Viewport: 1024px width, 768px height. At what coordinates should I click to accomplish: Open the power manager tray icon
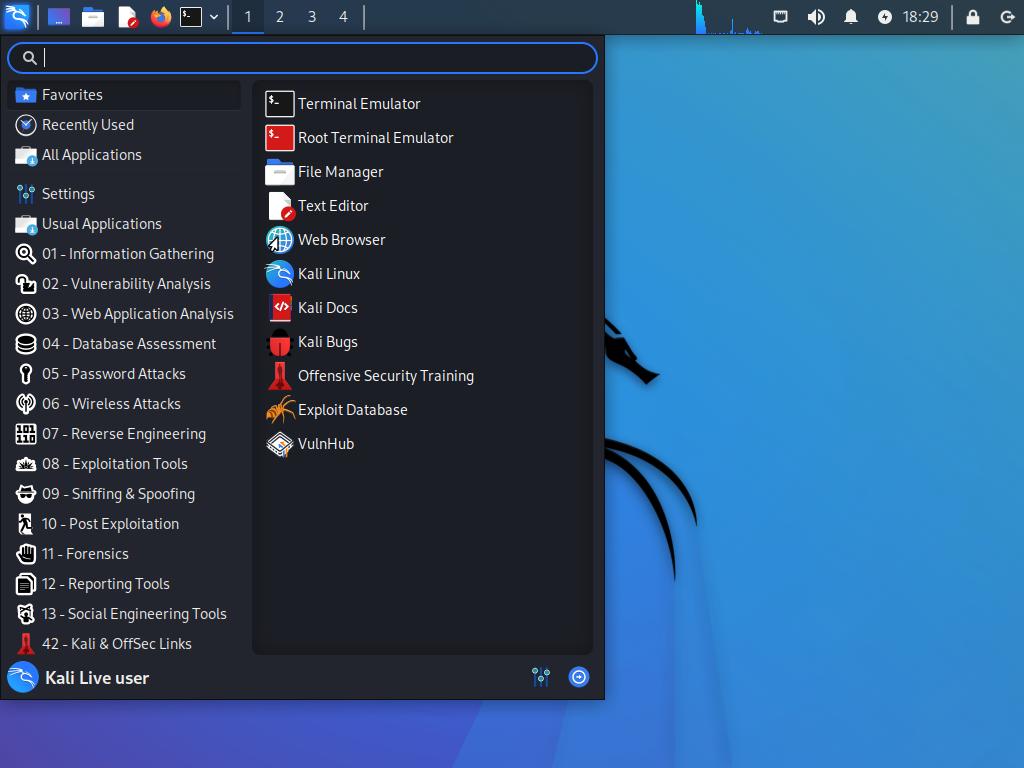pyautogui.click(x=884, y=17)
